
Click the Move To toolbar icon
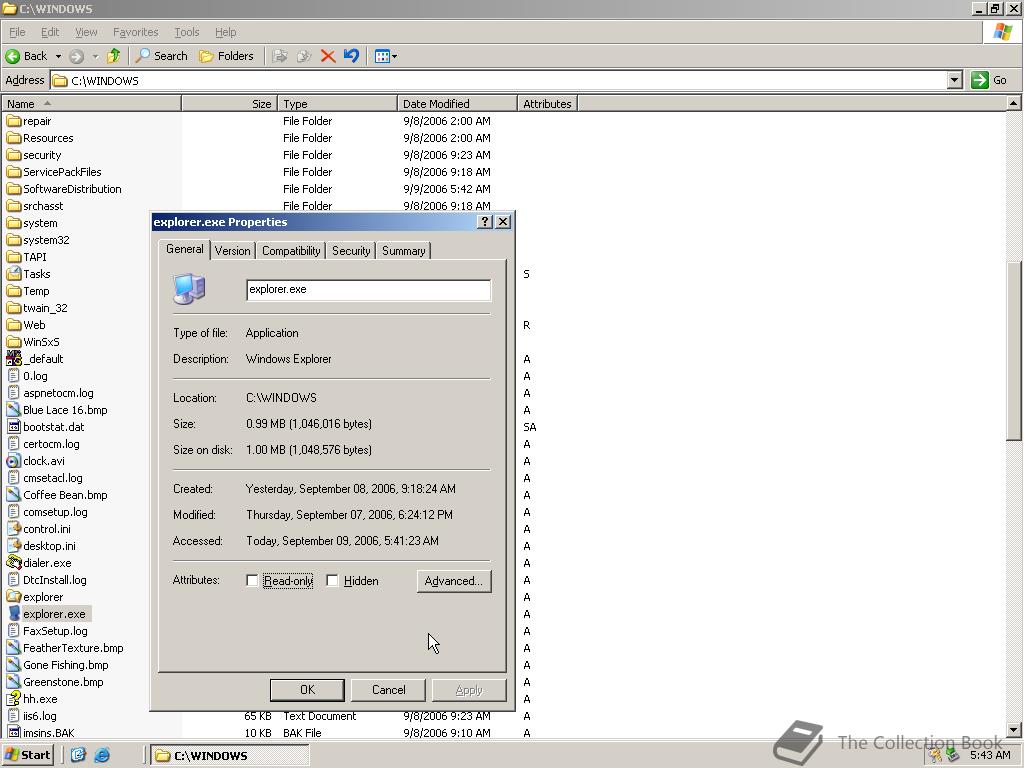click(x=280, y=56)
